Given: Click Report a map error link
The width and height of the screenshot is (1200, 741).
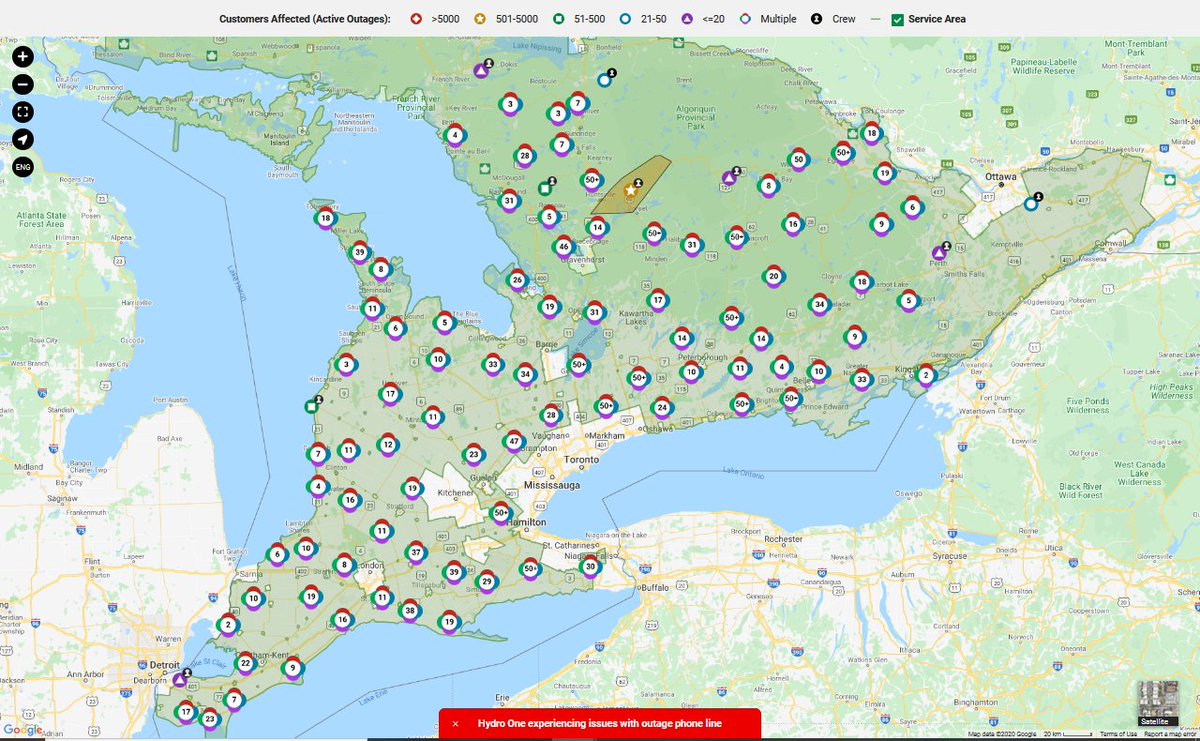Looking at the screenshot, I should tap(1170, 735).
